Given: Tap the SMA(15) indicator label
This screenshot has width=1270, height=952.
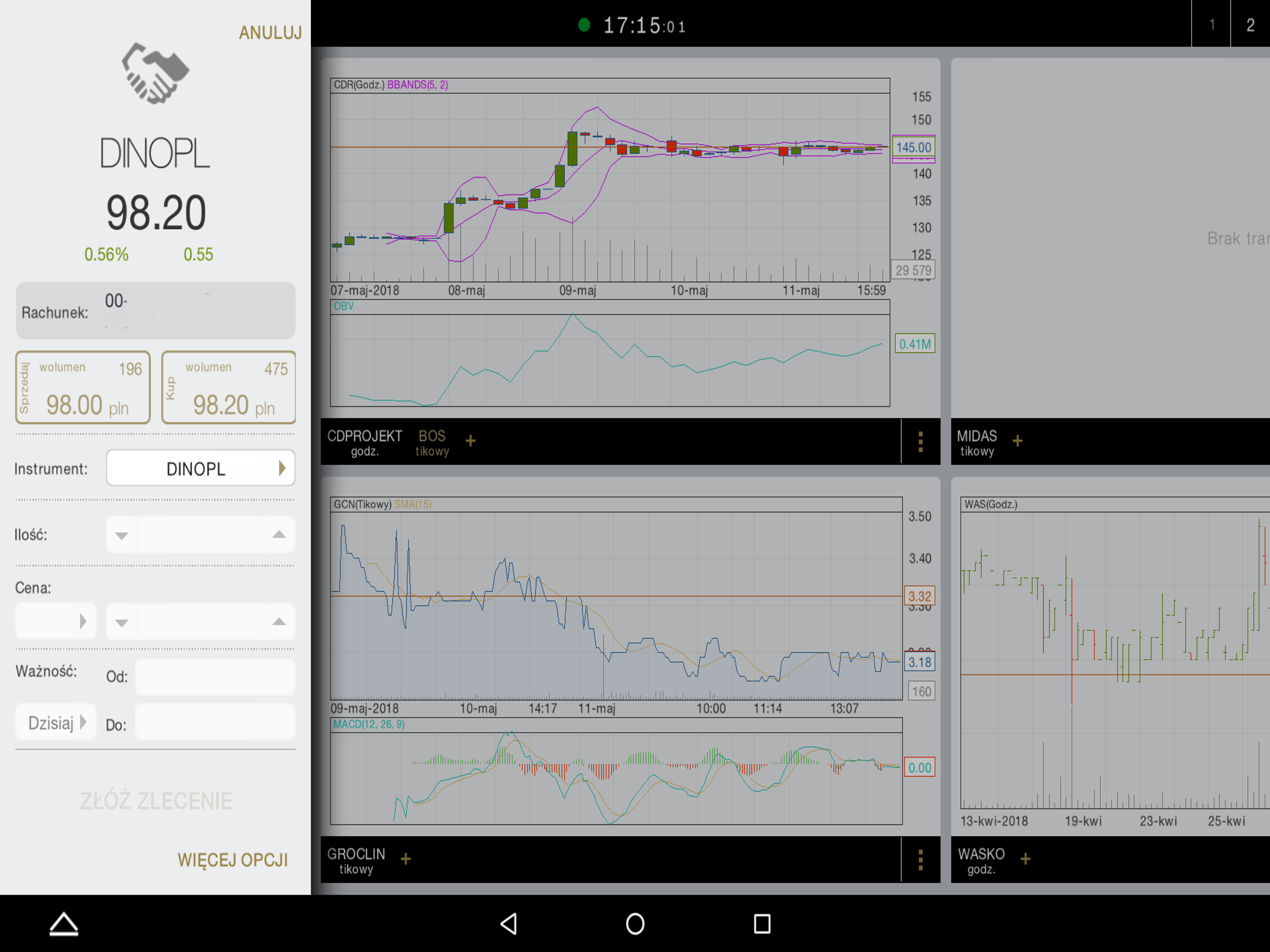Looking at the screenshot, I should pyautogui.click(x=412, y=504).
